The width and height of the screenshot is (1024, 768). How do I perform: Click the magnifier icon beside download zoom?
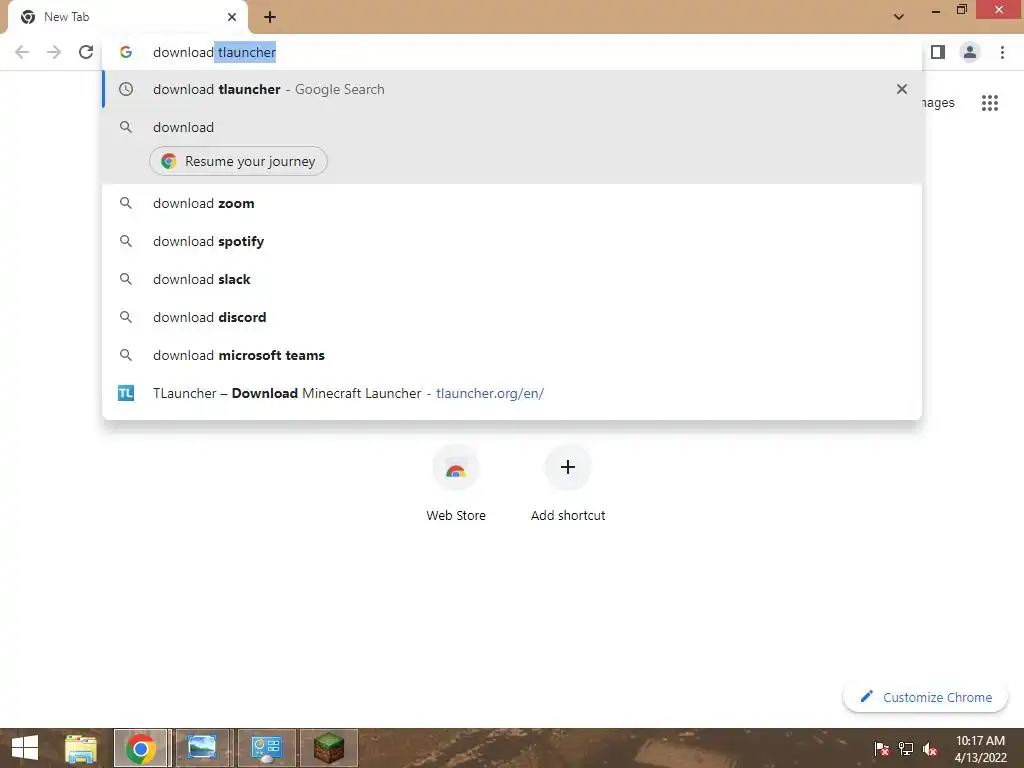click(x=126, y=203)
